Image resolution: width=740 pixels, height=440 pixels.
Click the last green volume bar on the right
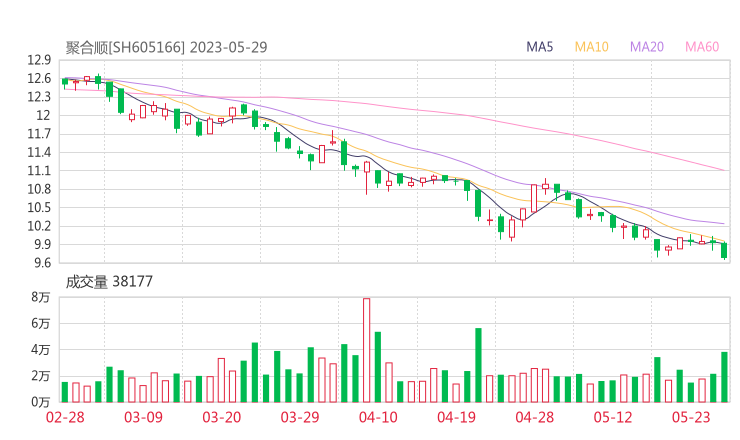(x=724, y=377)
